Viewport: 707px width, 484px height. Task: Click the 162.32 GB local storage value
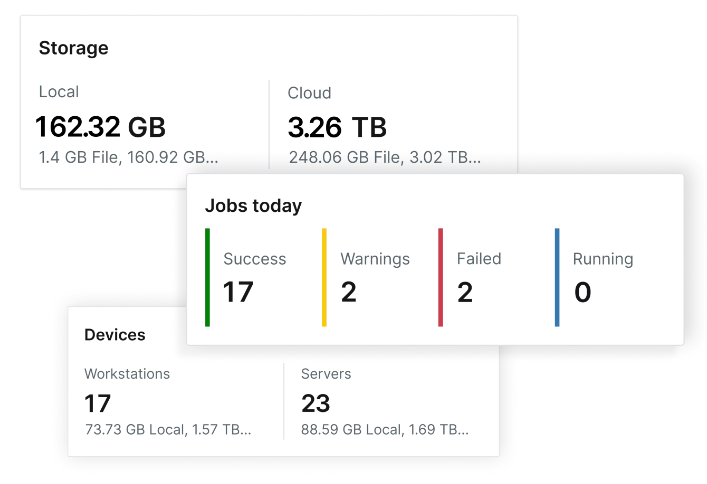click(x=100, y=127)
